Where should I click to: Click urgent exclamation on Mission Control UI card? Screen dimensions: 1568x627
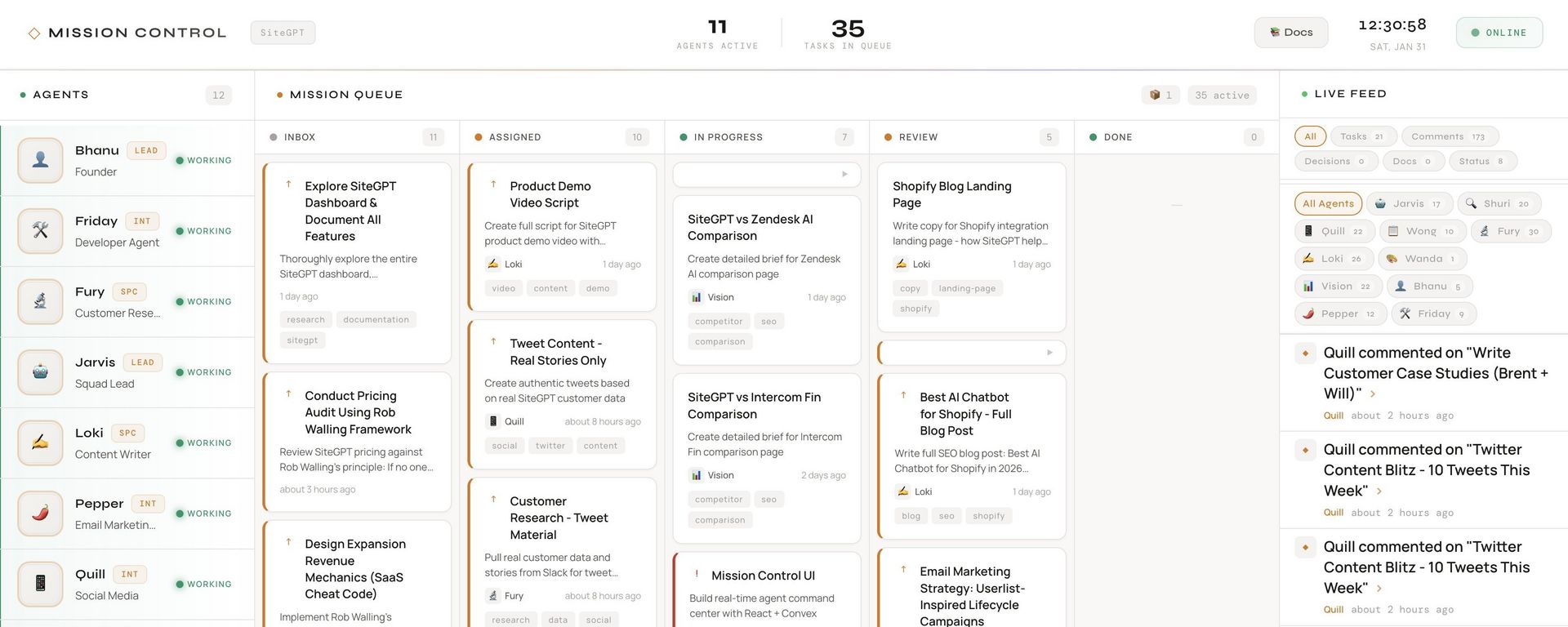[x=696, y=574]
